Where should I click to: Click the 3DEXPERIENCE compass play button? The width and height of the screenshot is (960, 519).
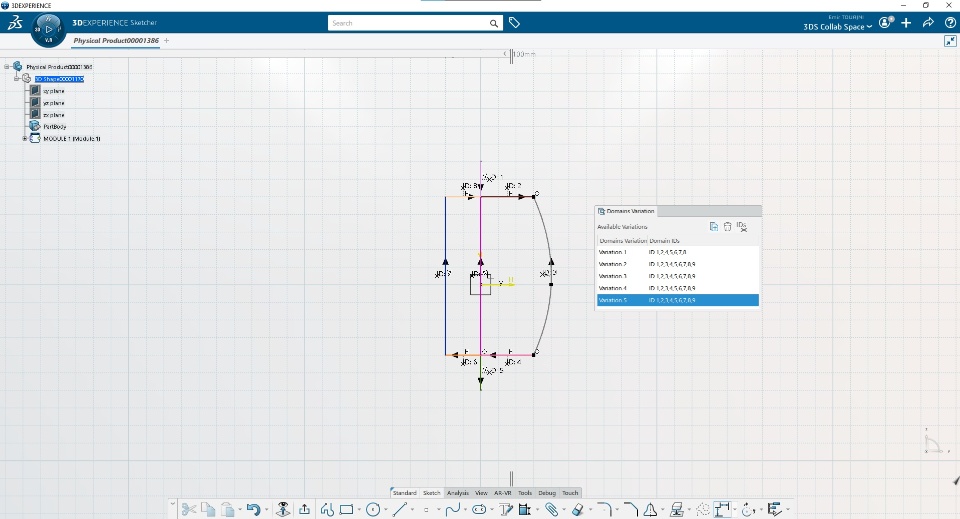(49, 29)
